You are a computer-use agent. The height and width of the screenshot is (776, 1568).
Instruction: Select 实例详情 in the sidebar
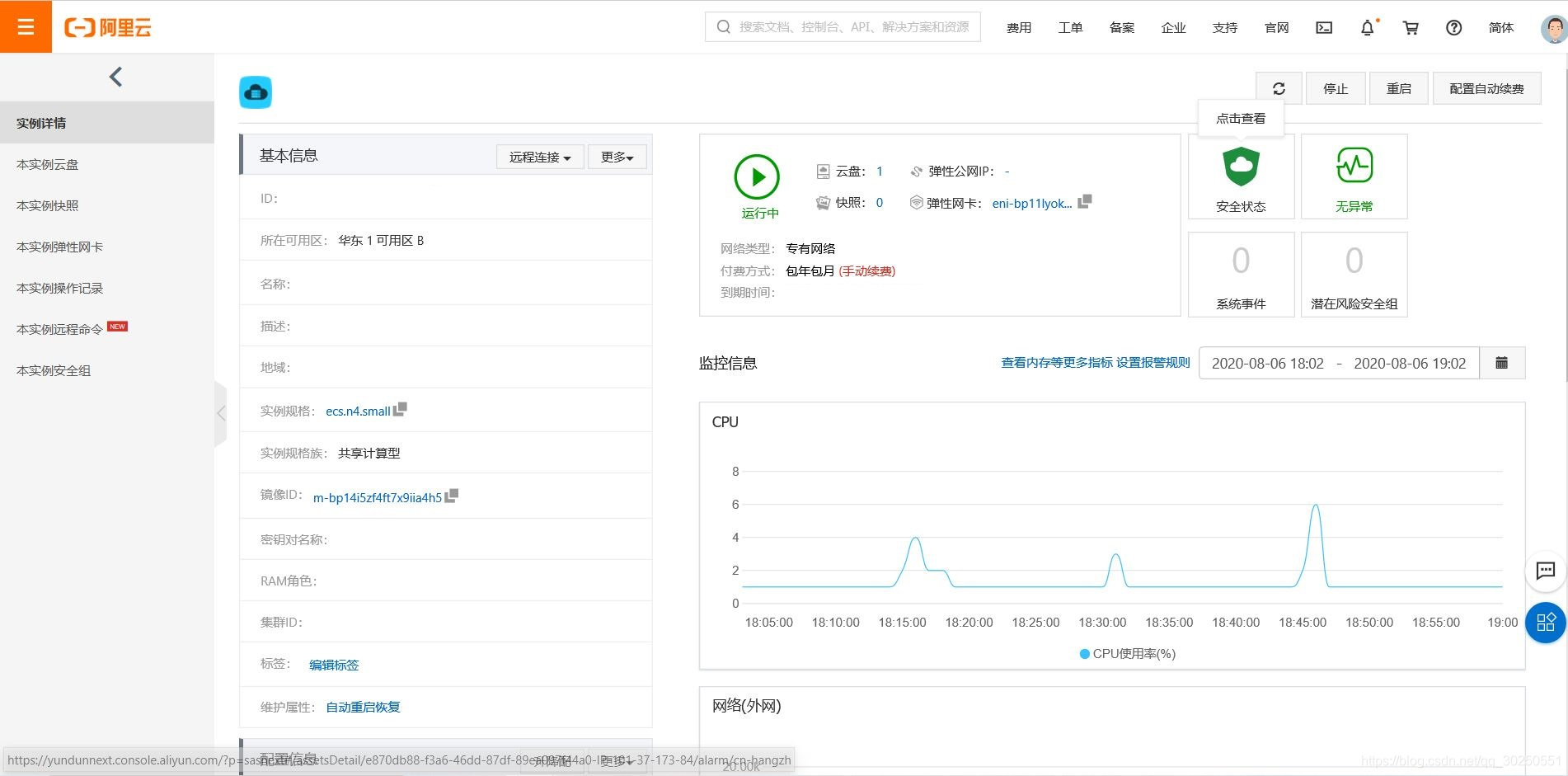(x=107, y=123)
